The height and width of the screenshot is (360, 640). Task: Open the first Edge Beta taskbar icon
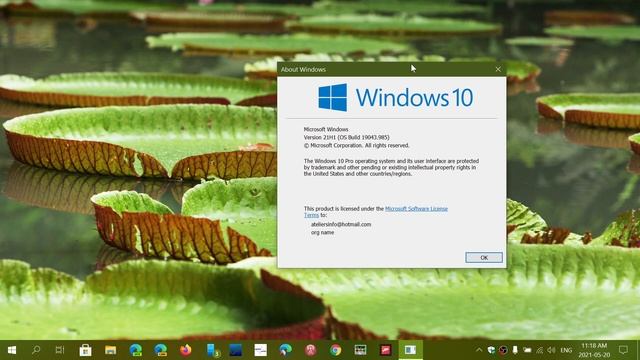click(x=136, y=350)
